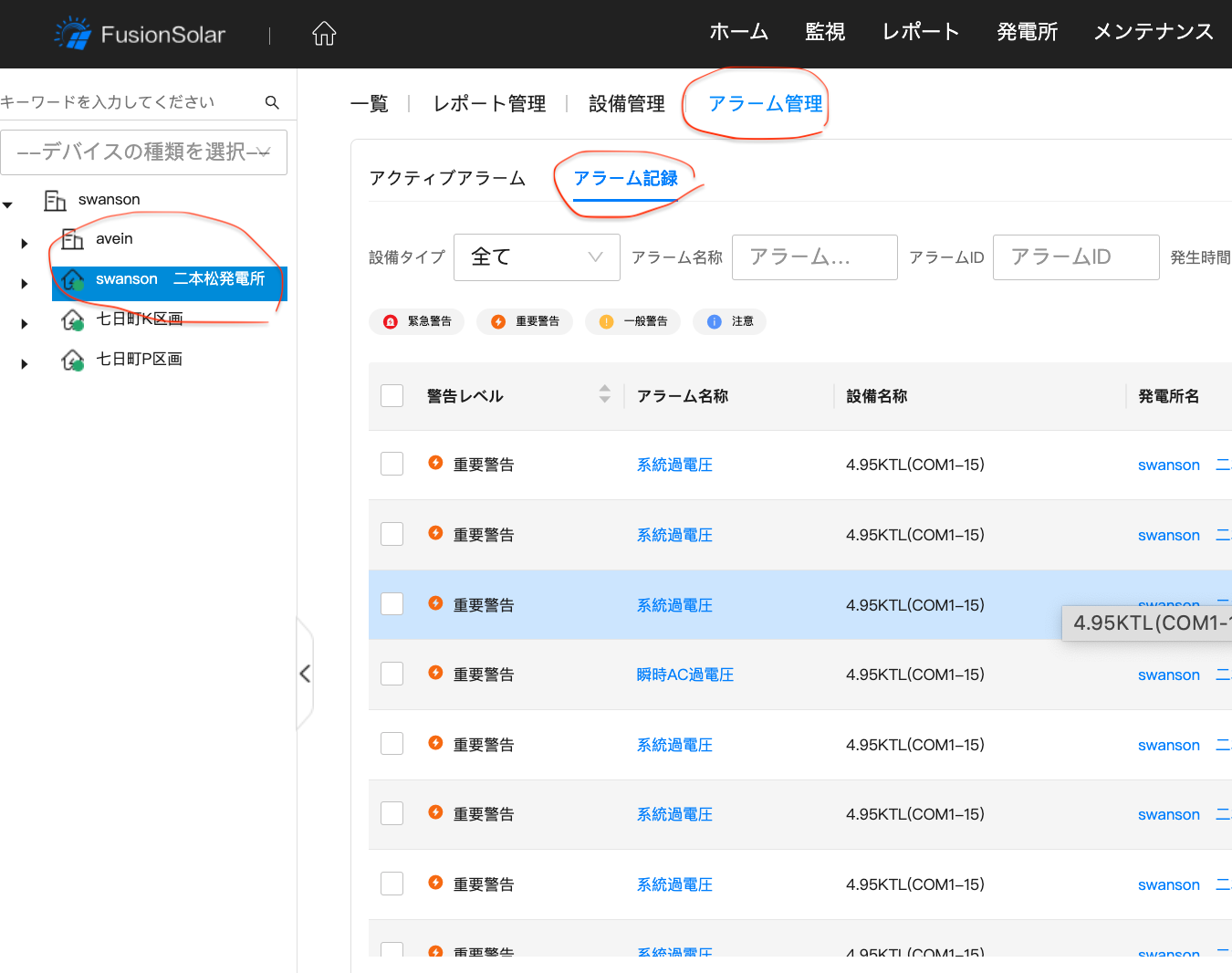Screen dimensions: 1232x973
Task: Open the device type selection dropdown
Action: (144, 152)
